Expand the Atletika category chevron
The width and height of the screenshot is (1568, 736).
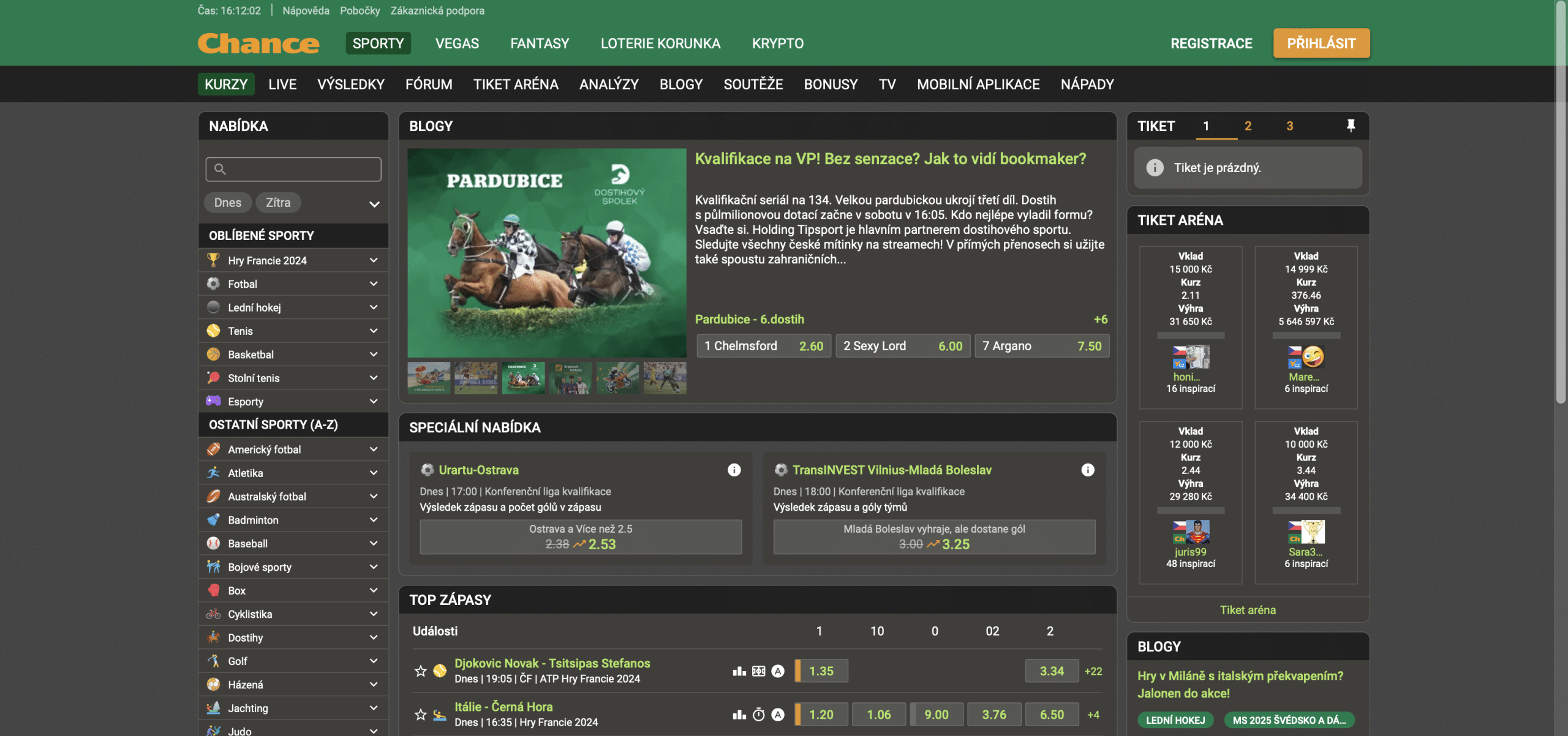[x=374, y=472]
